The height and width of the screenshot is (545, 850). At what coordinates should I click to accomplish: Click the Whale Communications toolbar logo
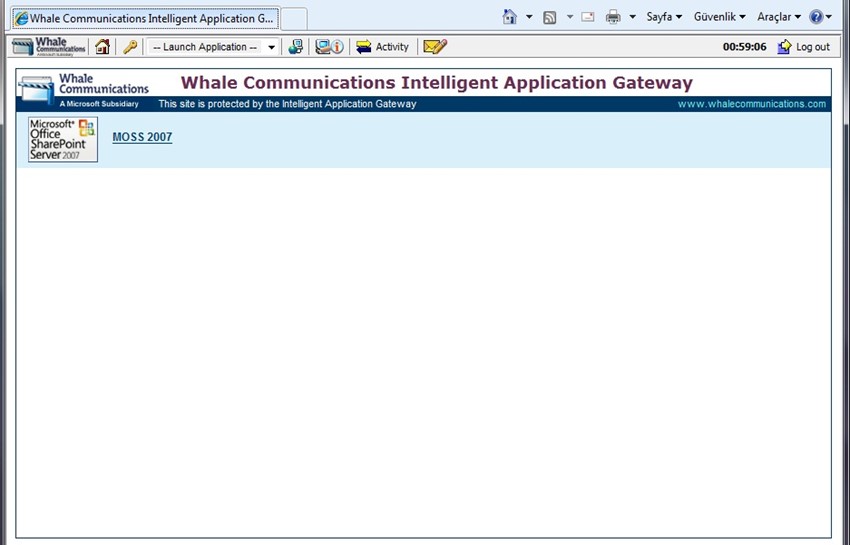pos(49,47)
